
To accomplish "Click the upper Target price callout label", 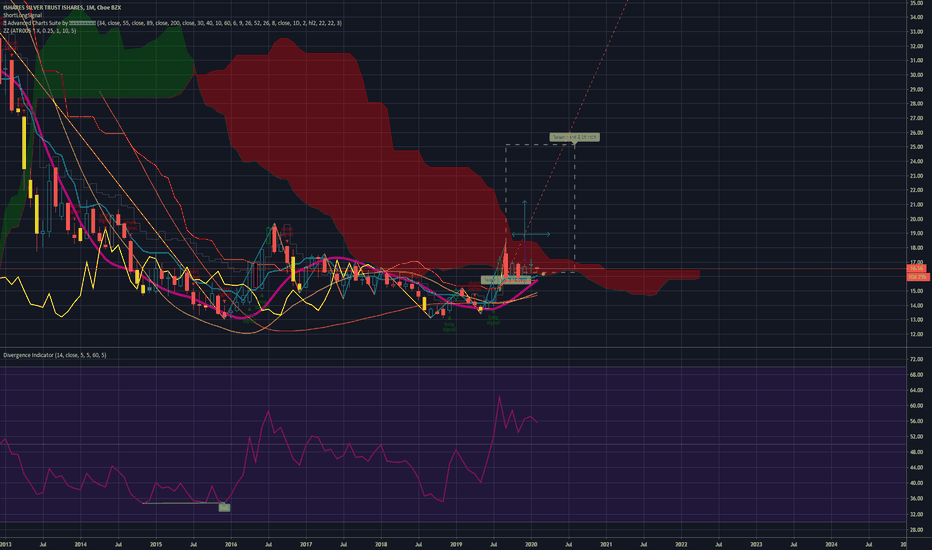I will 574,137.
